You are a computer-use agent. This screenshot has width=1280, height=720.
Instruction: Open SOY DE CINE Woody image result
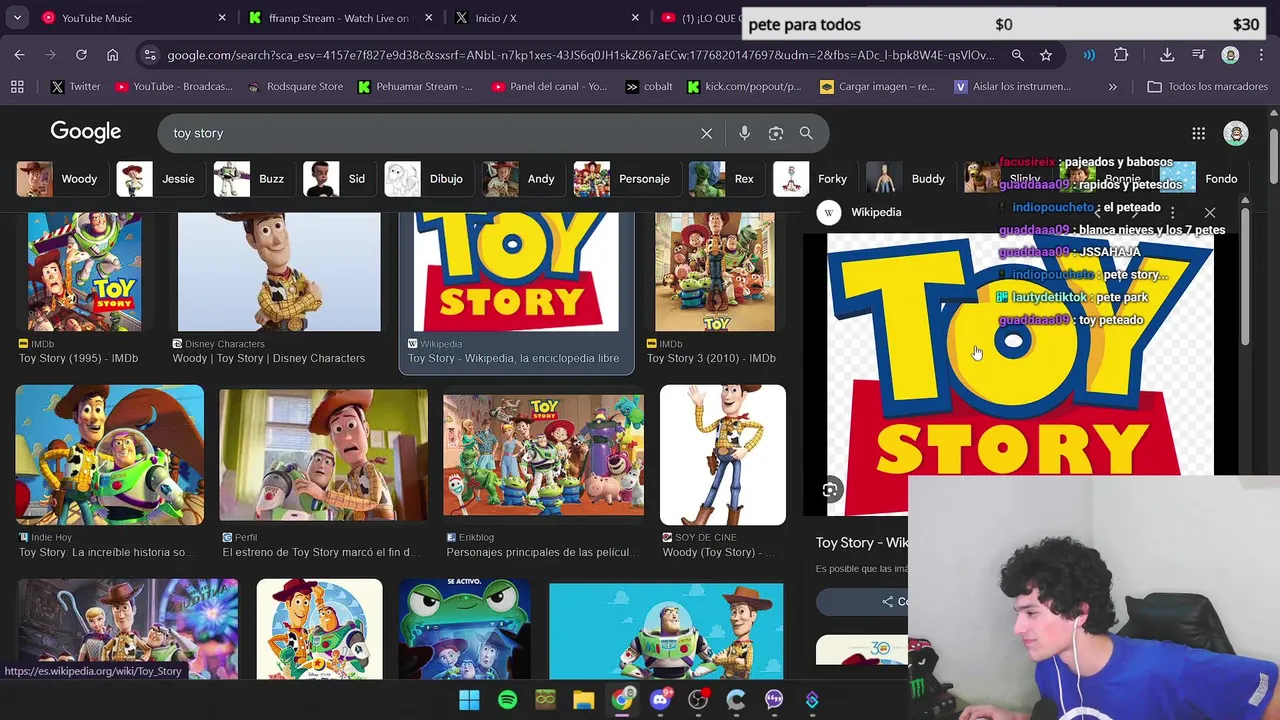[723, 455]
